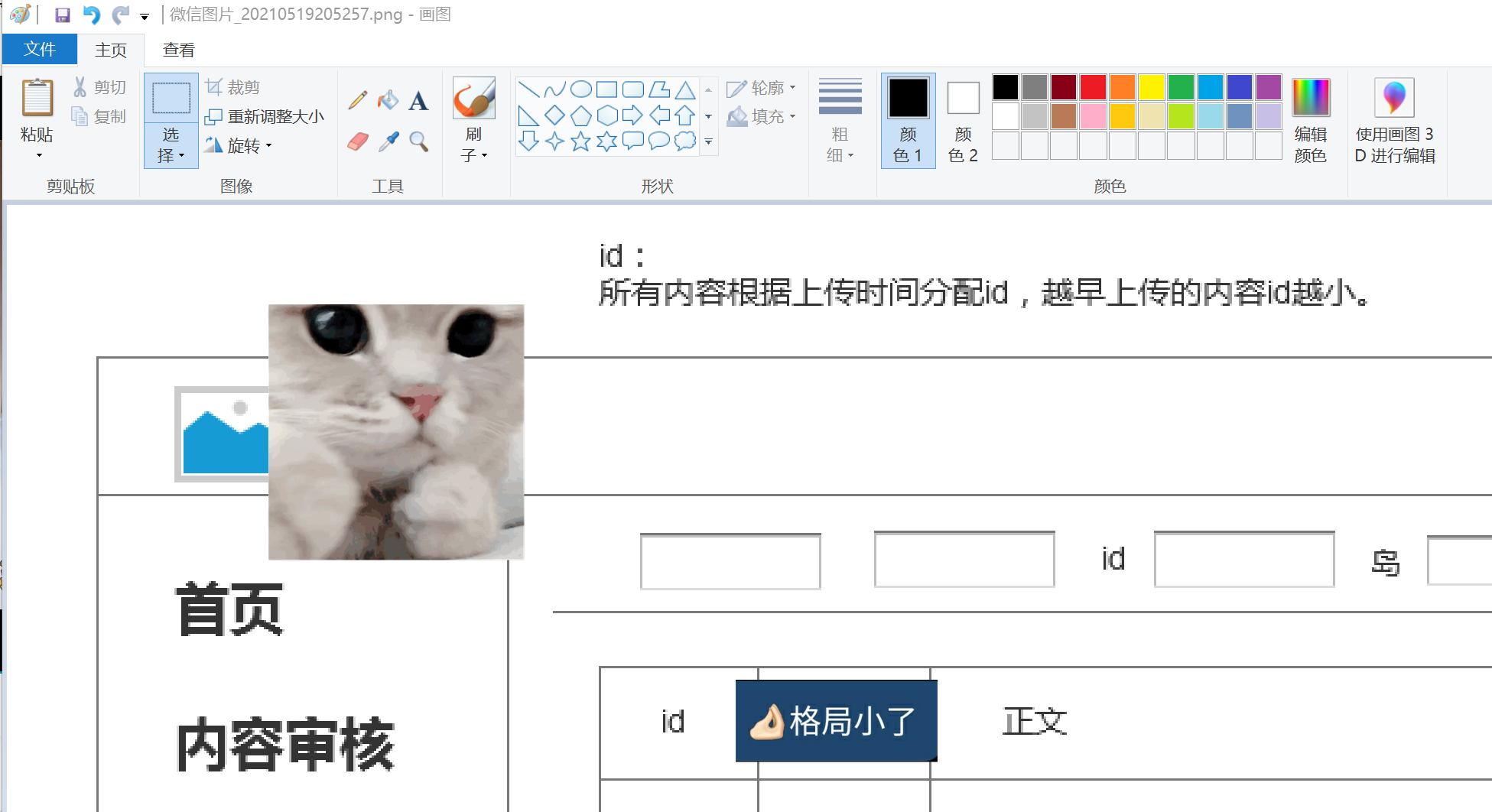The image size is (1492, 812).
Task: Click the Resize button
Action: [265, 116]
